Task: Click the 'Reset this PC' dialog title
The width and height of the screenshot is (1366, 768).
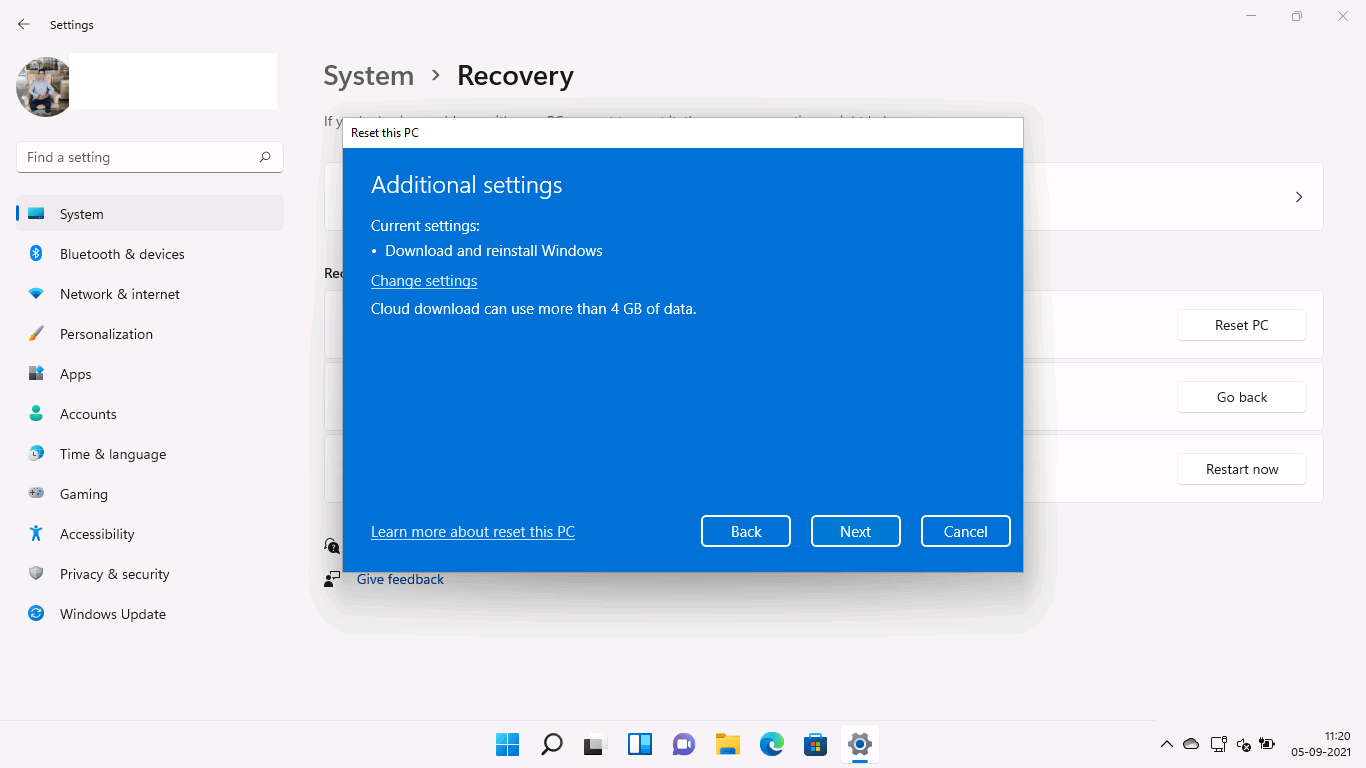Action: coord(385,133)
